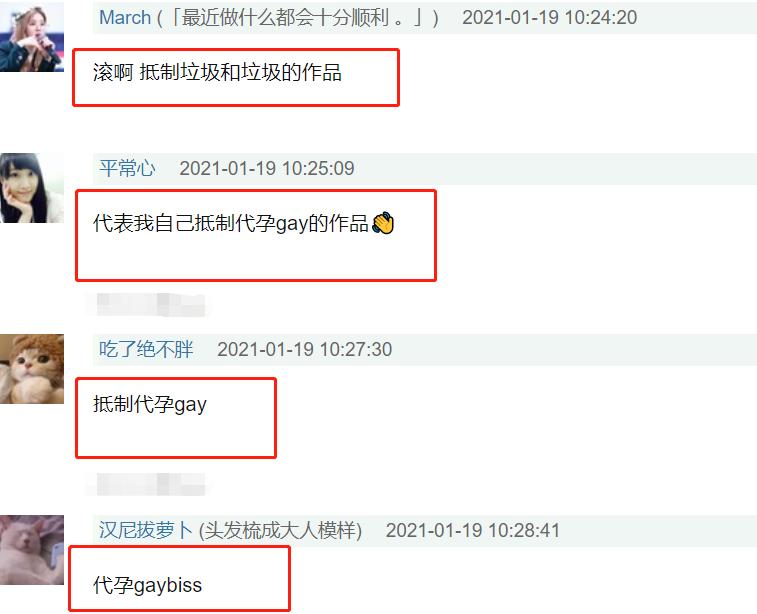757x614 pixels.
Task: Click the 平常心 username link
Action: click(x=127, y=168)
